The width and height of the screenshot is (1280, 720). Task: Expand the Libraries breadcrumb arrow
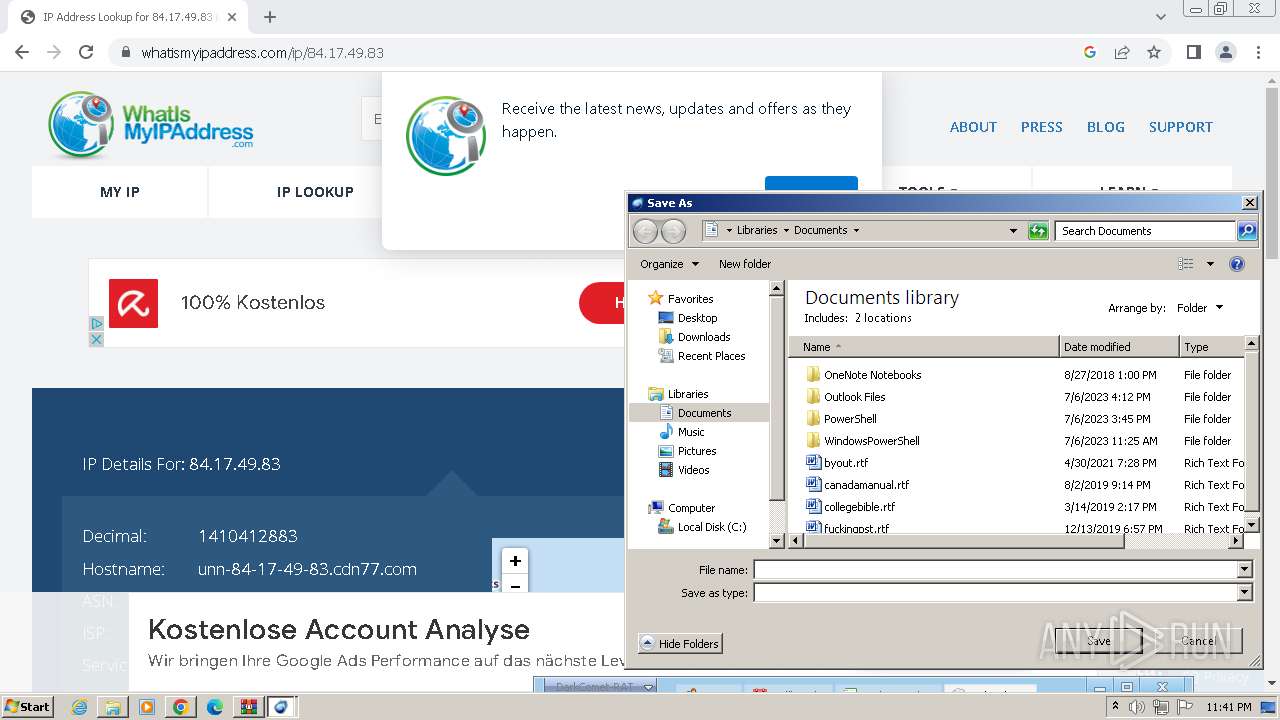[x=786, y=231]
